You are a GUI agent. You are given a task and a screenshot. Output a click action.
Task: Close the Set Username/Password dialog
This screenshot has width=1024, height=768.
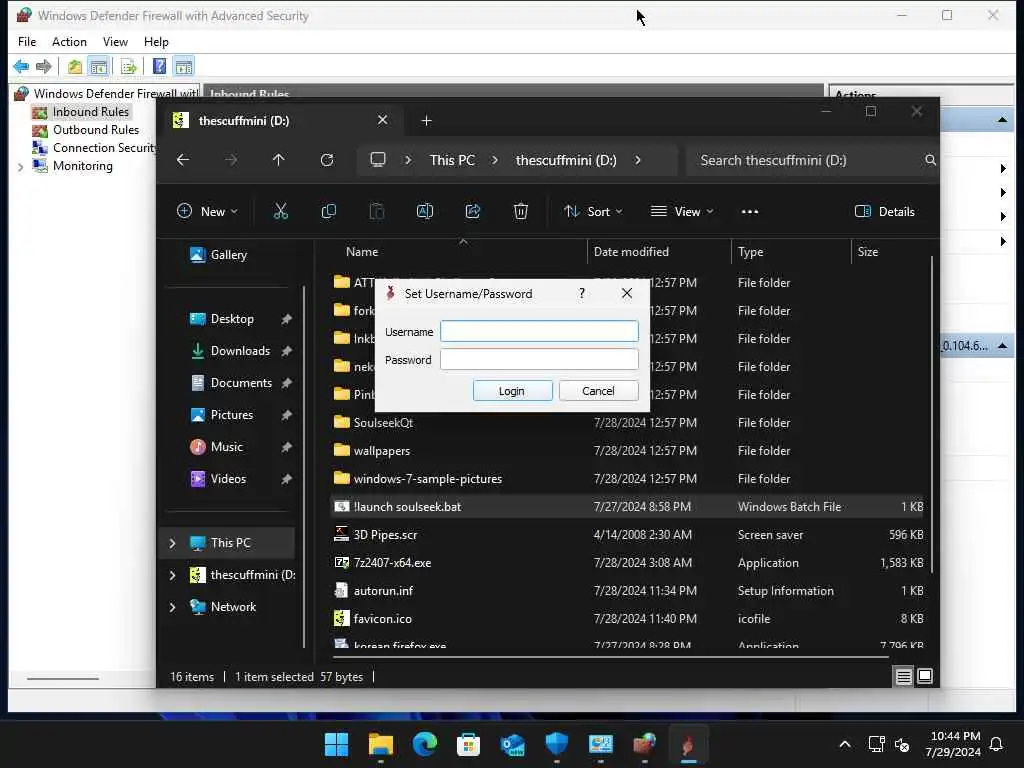tap(627, 293)
